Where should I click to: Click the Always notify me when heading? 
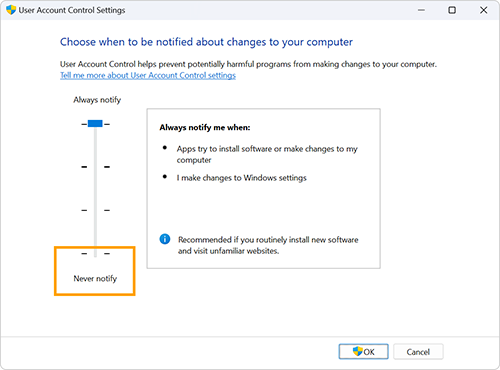pos(205,127)
